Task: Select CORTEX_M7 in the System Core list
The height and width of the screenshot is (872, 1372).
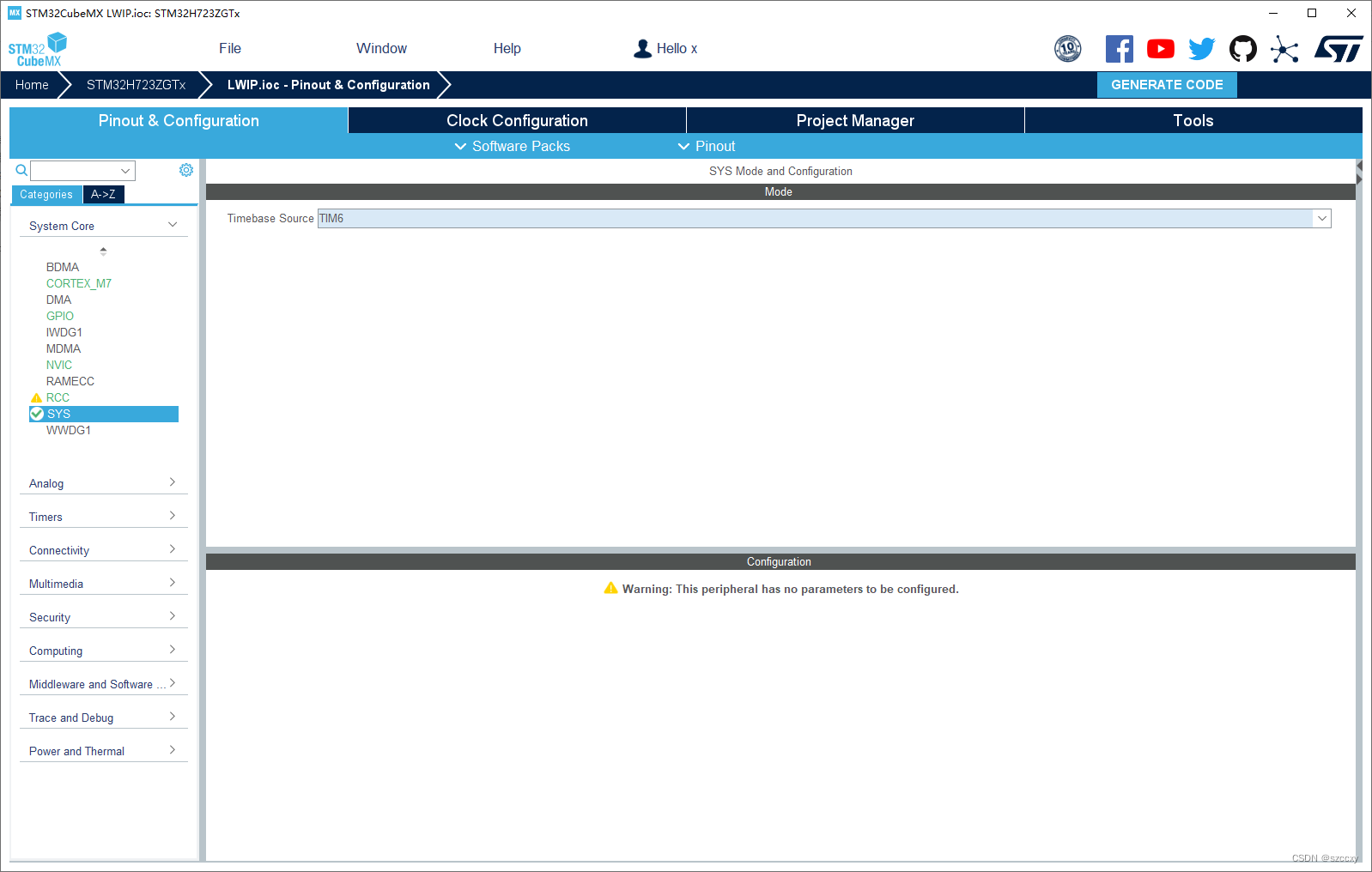Action: [79, 283]
